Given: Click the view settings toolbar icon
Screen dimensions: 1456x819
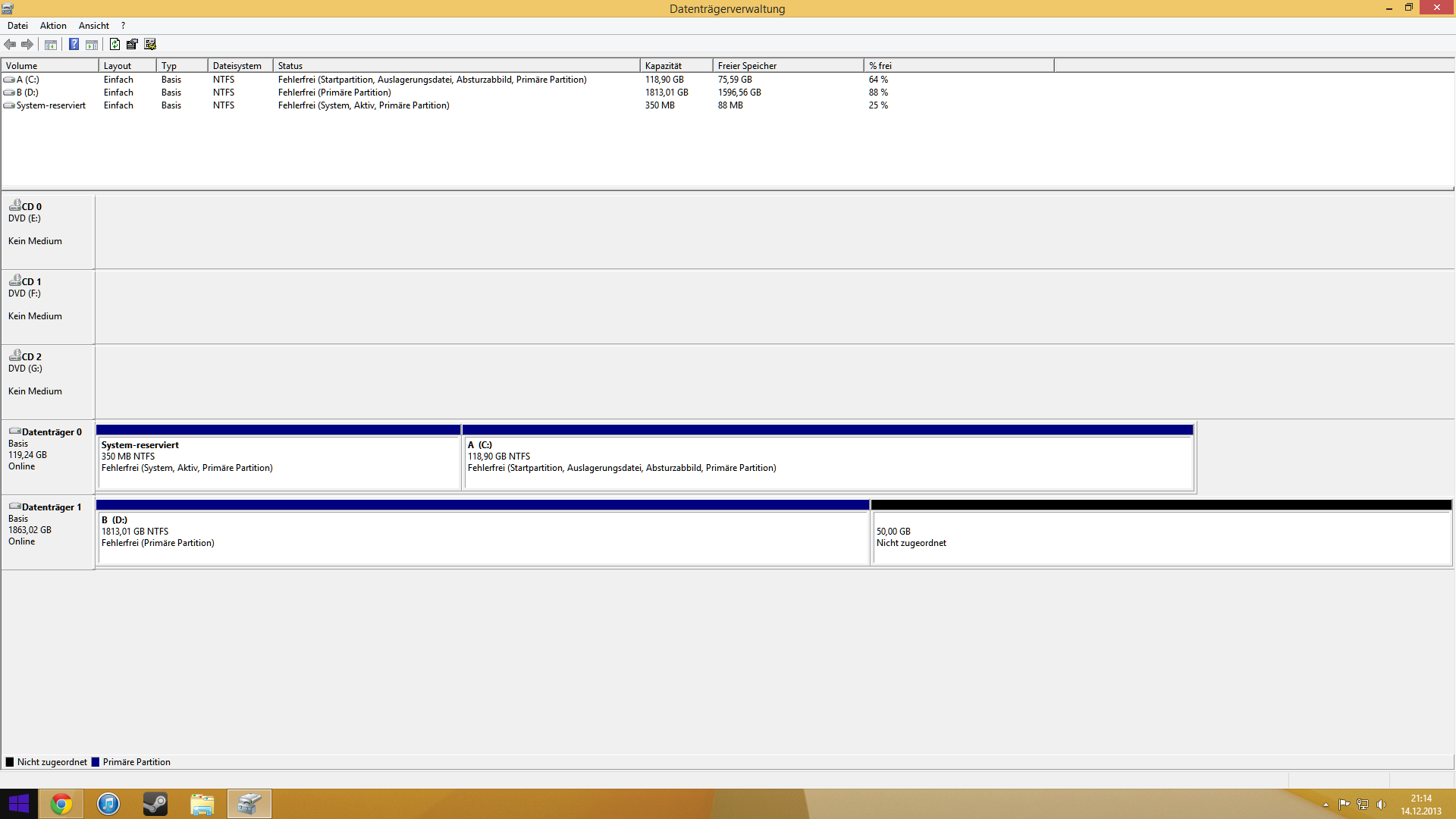Looking at the screenshot, I should click(150, 44).
